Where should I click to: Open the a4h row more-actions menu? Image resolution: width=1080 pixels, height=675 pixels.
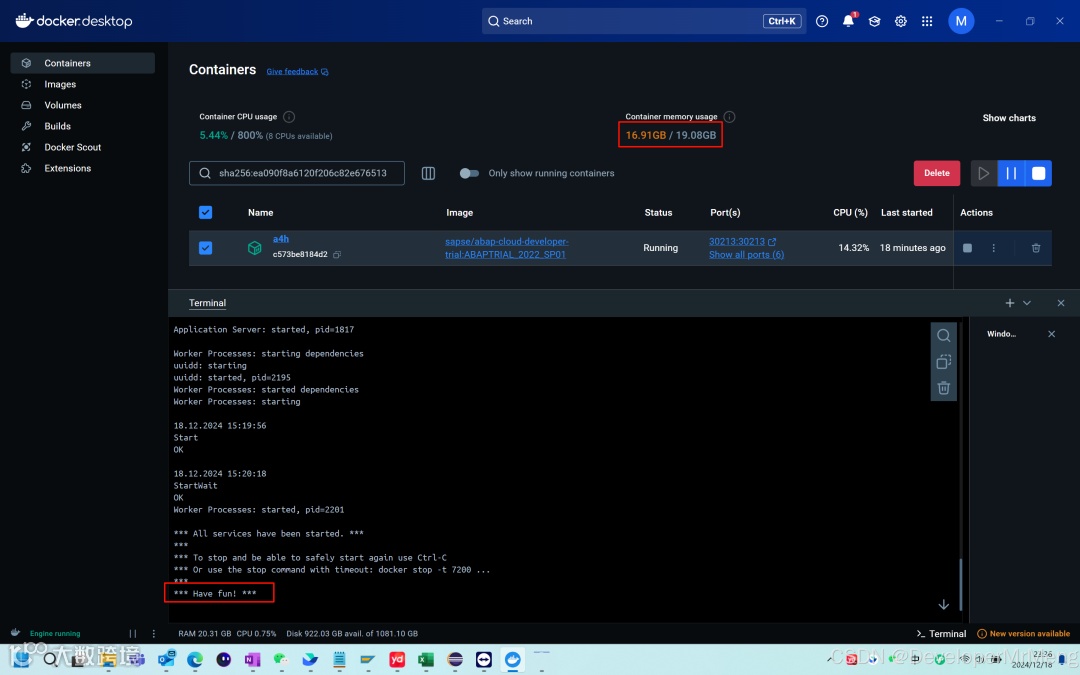pos(993,247)
